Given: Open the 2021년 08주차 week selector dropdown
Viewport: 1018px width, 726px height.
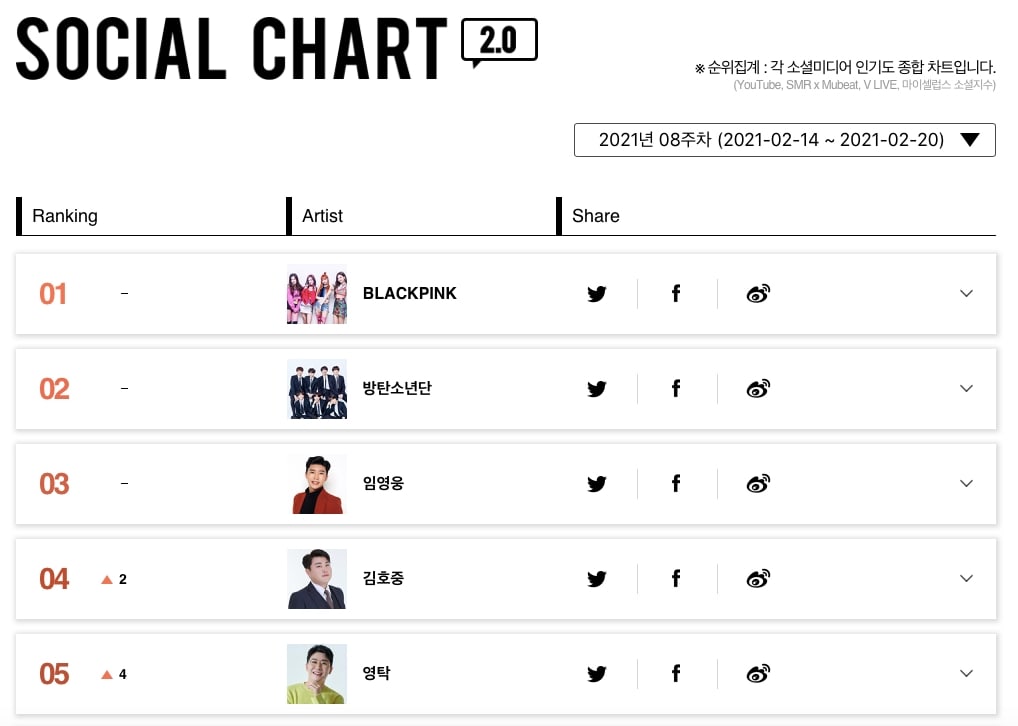Looking at the screenshot, I should pyautogui.click(x=784, y=140).
